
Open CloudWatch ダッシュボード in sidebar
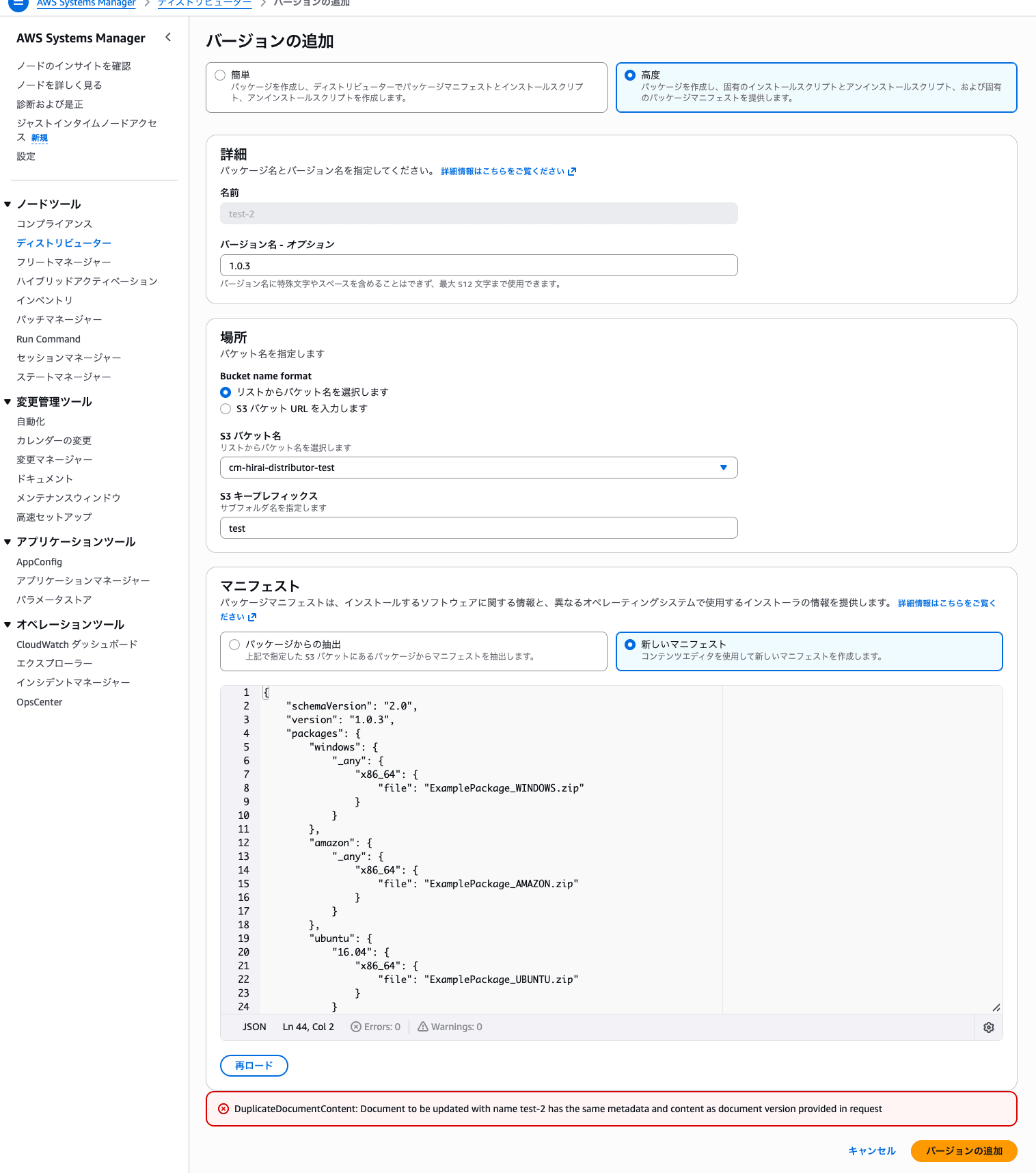(77, 645)
